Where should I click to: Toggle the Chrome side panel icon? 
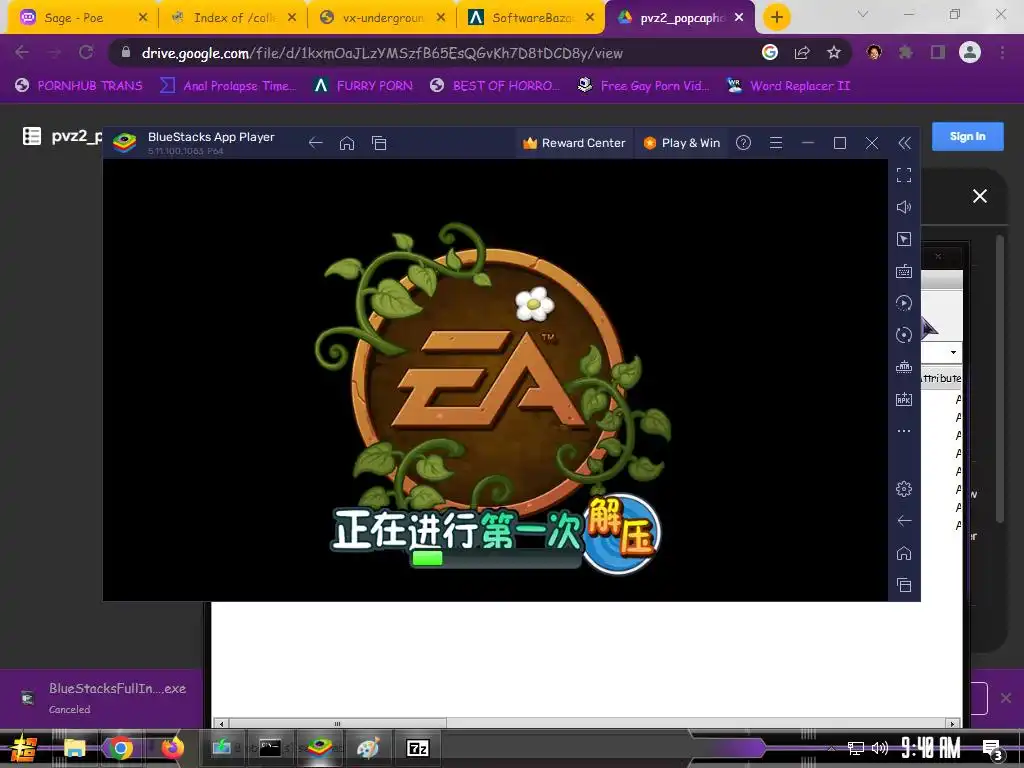click(x=938, y=52)
